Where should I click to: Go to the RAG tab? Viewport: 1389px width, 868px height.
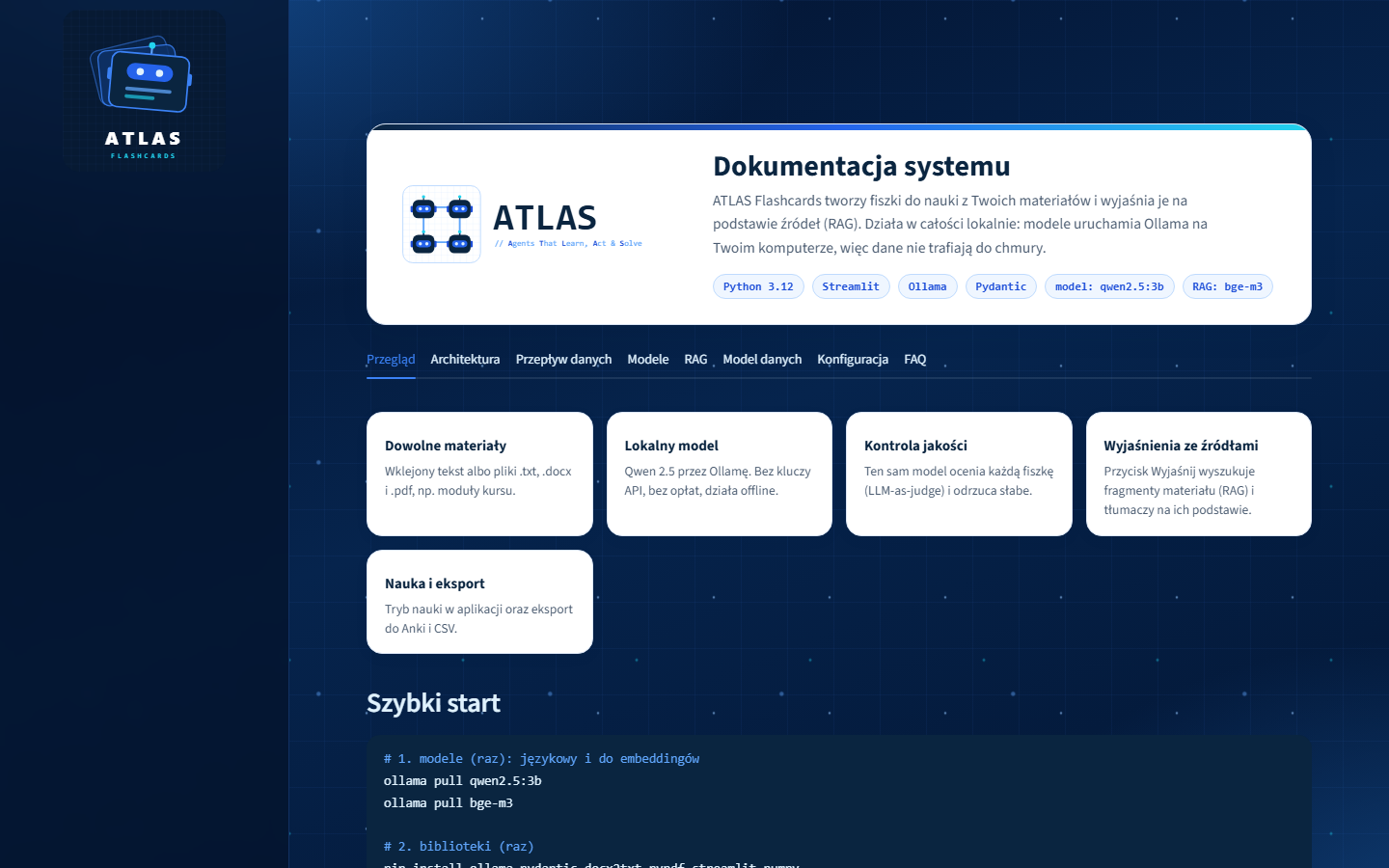[x=695, y=359]
